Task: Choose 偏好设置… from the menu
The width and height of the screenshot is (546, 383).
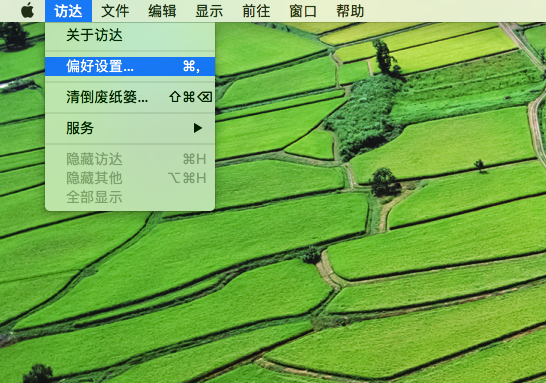Action: [130, 66]
